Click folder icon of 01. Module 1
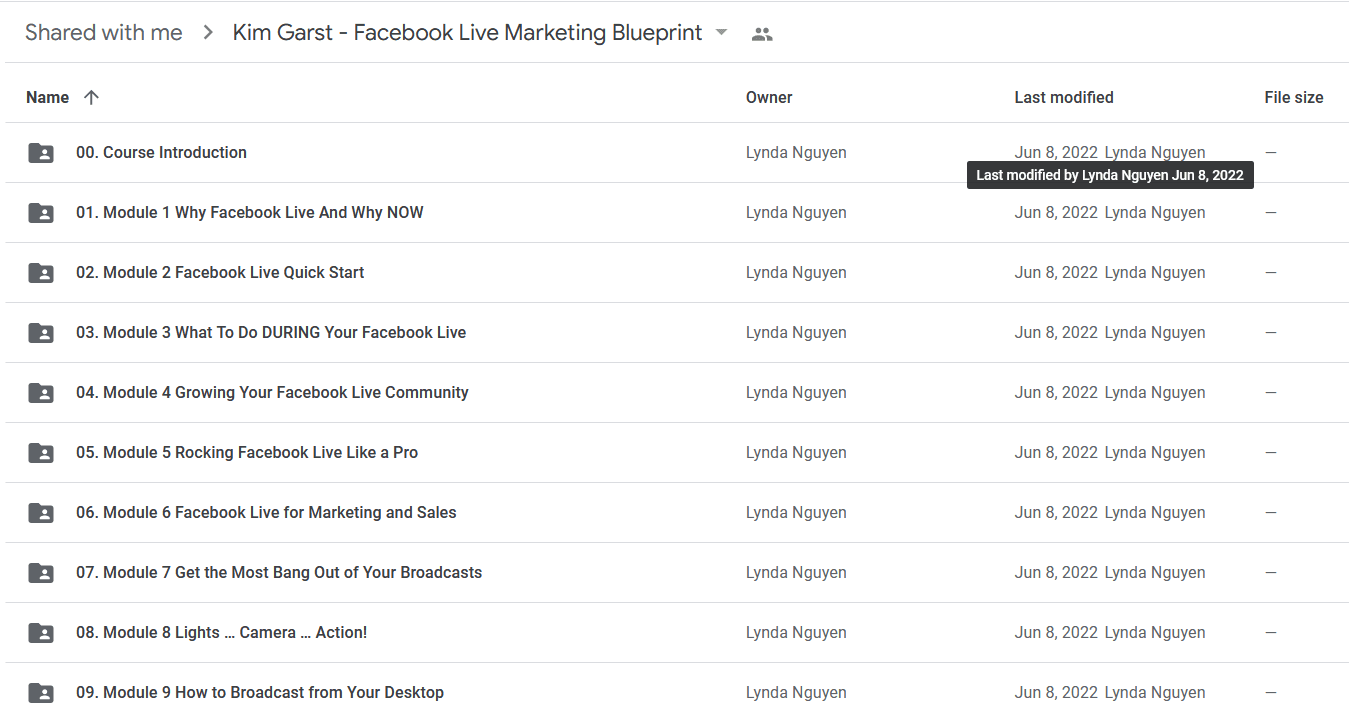Screen dimensions: 1349x719 coord(41,213)
